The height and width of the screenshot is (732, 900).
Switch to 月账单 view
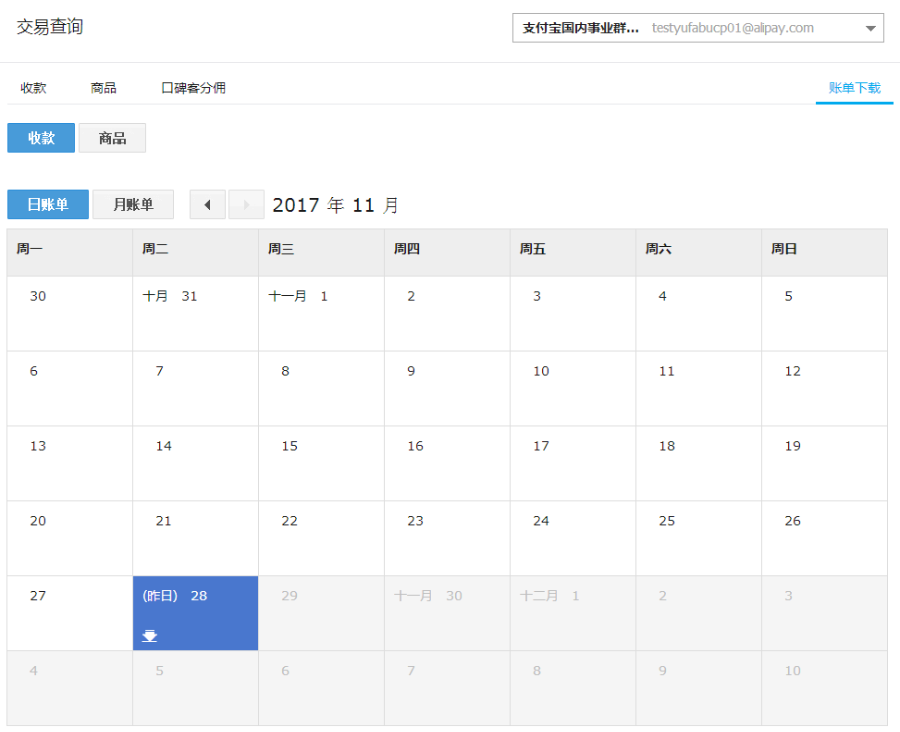pyautogui.click(x=133, y=204)
